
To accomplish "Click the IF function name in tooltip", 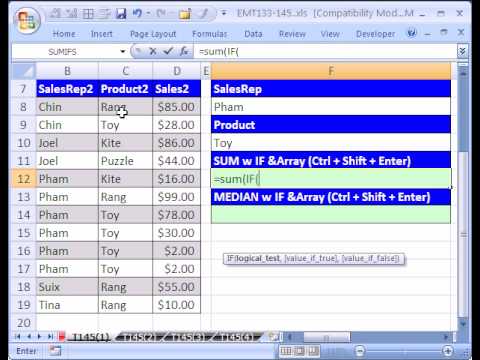I will (x=231, y=259).
